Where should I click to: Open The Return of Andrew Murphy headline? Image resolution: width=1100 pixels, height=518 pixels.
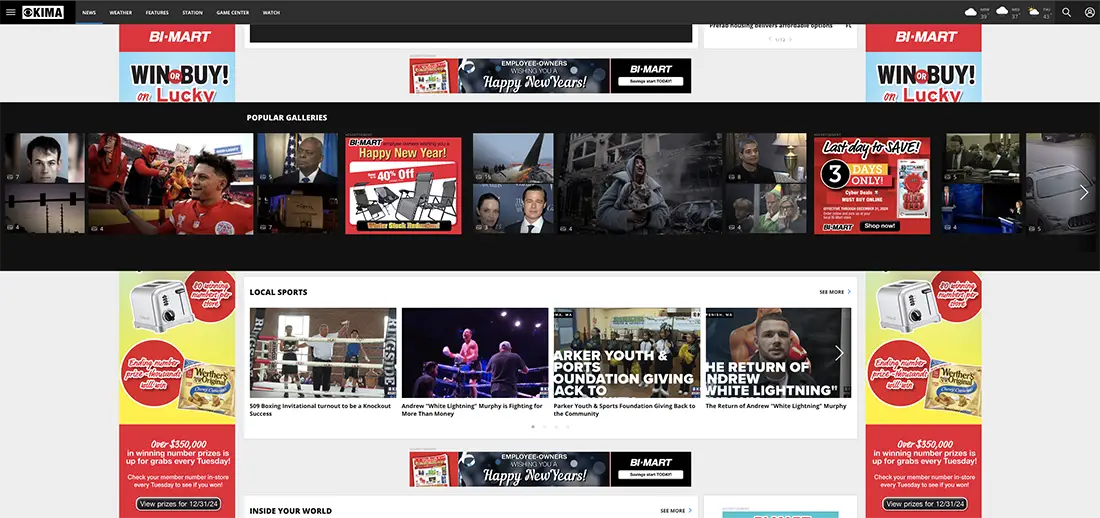point(776,406)
